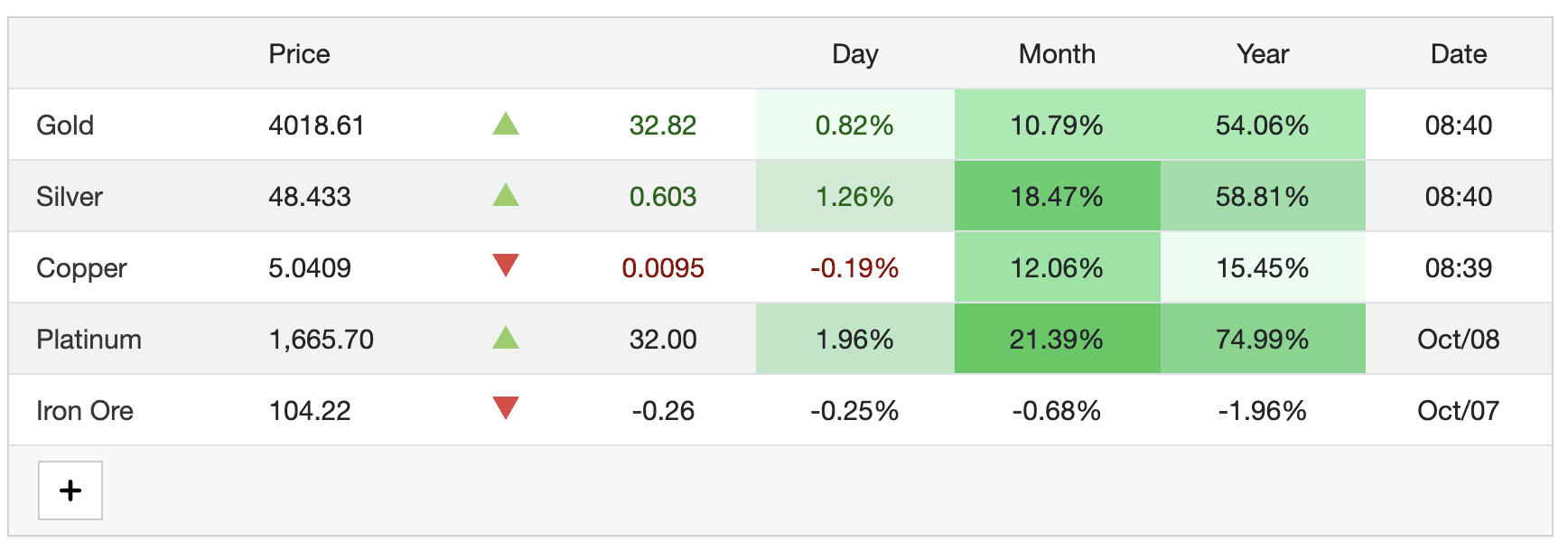Viewport: 1568px width, 551px height.
Task: Sort by the Day column header
Action: 854,54
